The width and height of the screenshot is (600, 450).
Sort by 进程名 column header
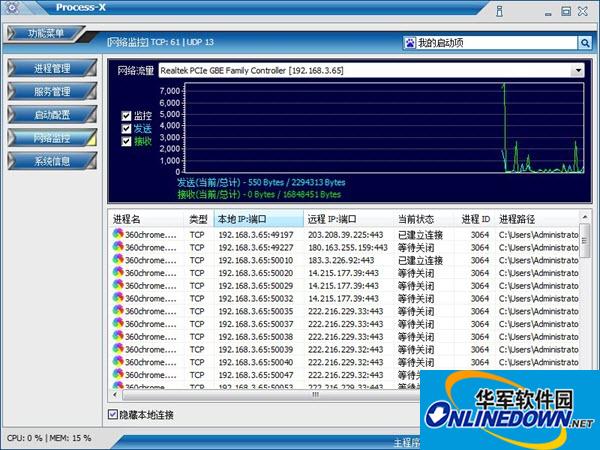pyautogui.click(x=147, y=219)
